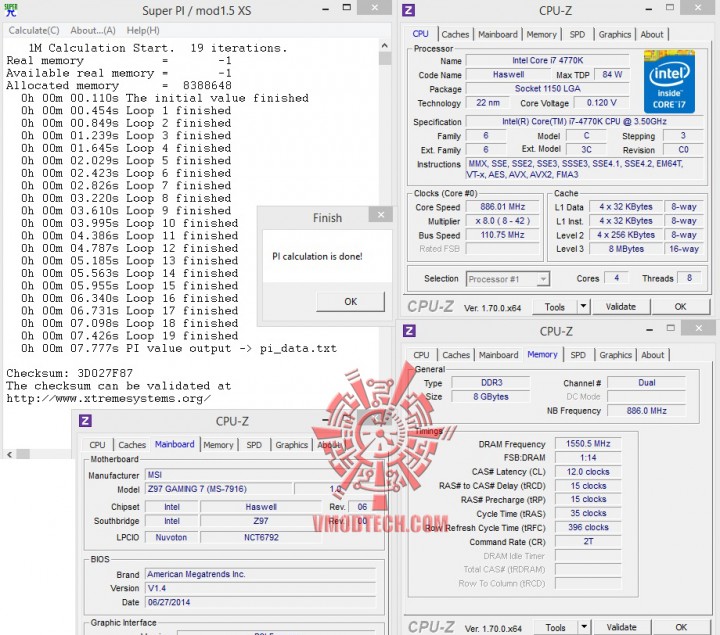Minimize the Super PI window
This screenshot has width=720, height=635.
pos(325,9)
